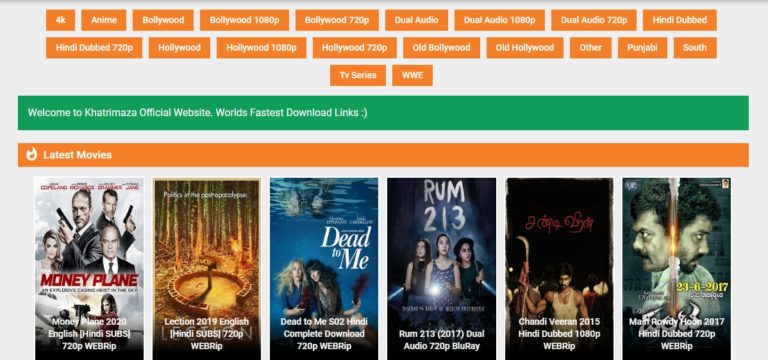Click the Lection 2019 English title link
The height and width of the screenshot is (360, 768).
coord(206,334)
